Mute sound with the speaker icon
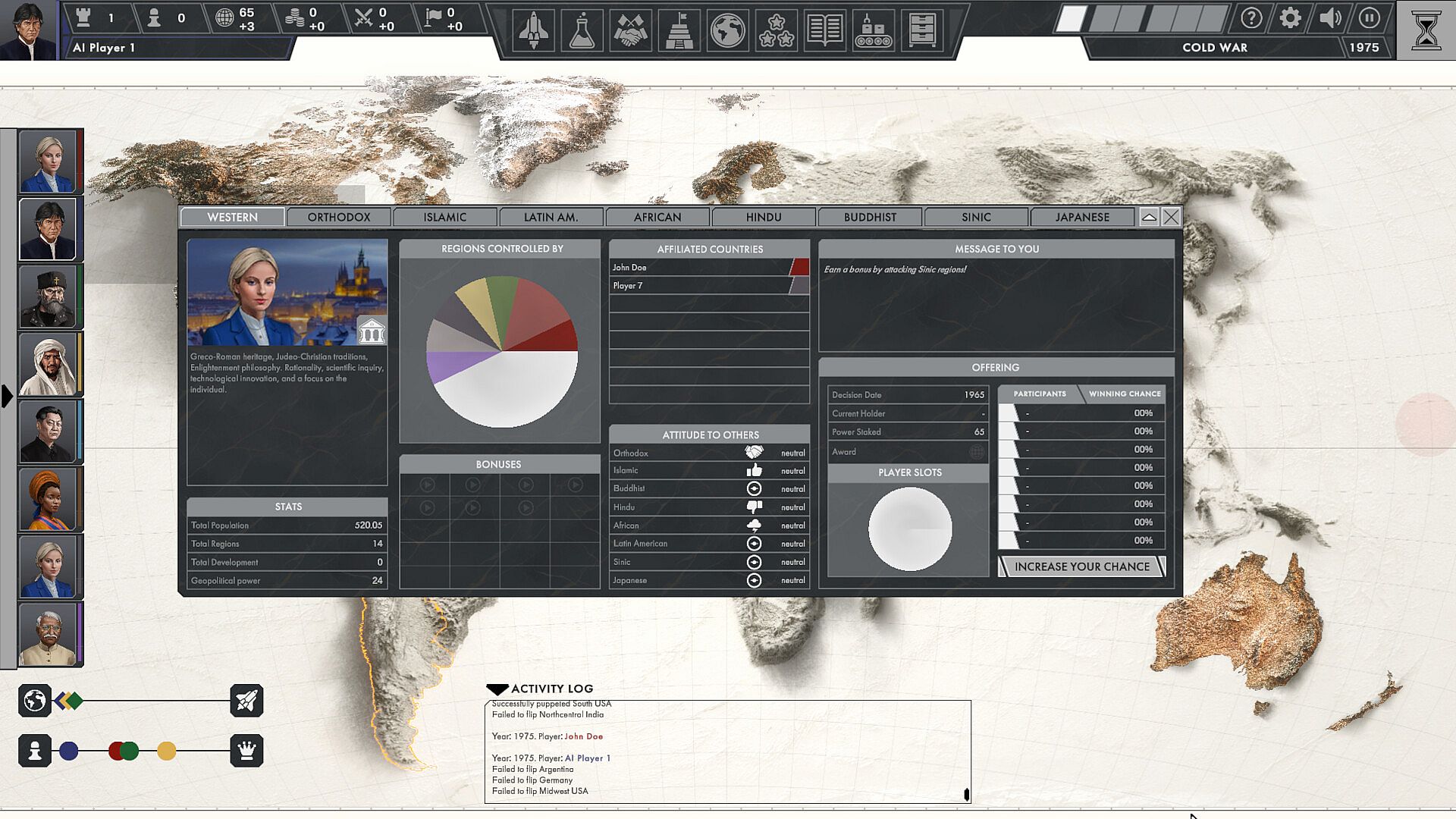This screenshot has width=1456, height=819. [1329, 18]
